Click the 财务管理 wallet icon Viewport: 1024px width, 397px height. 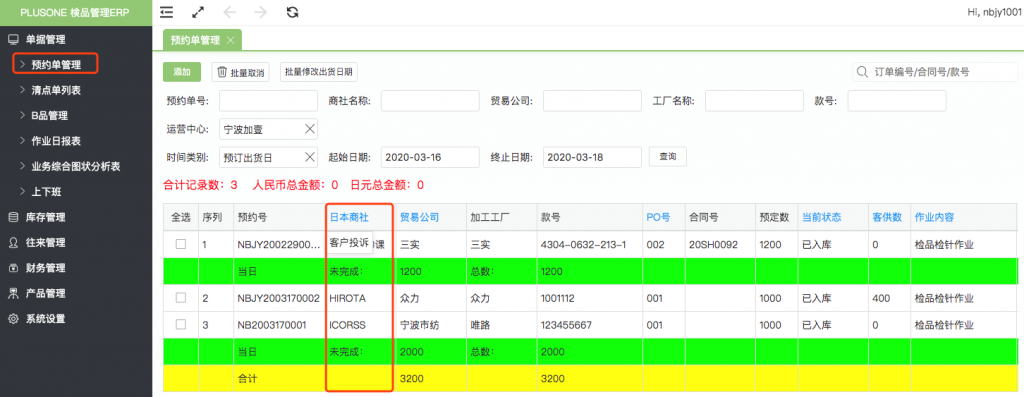click(12, 268)
